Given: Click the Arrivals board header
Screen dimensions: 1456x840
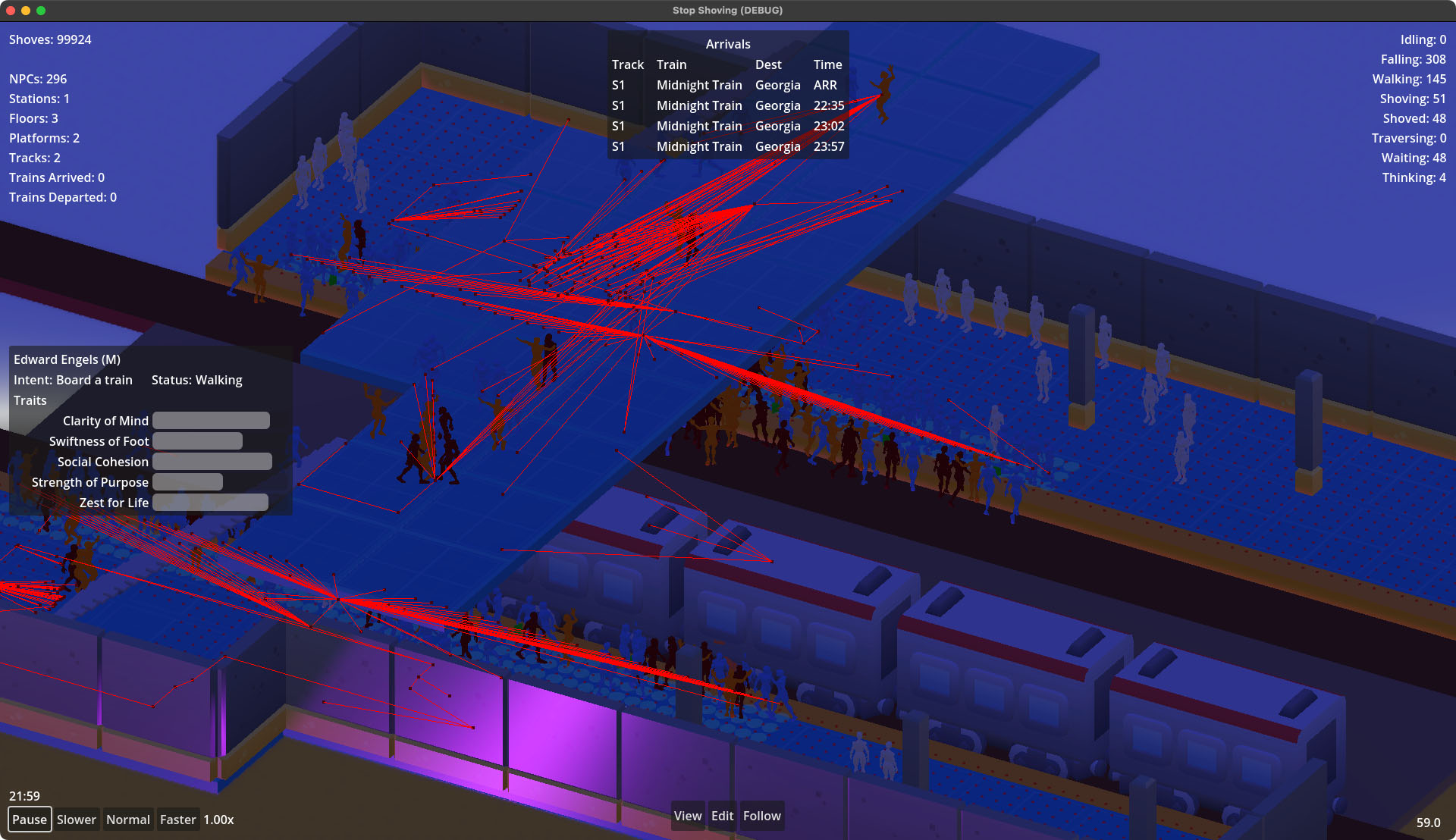Looking at the screenshot, I should click(x=727, y=44).
